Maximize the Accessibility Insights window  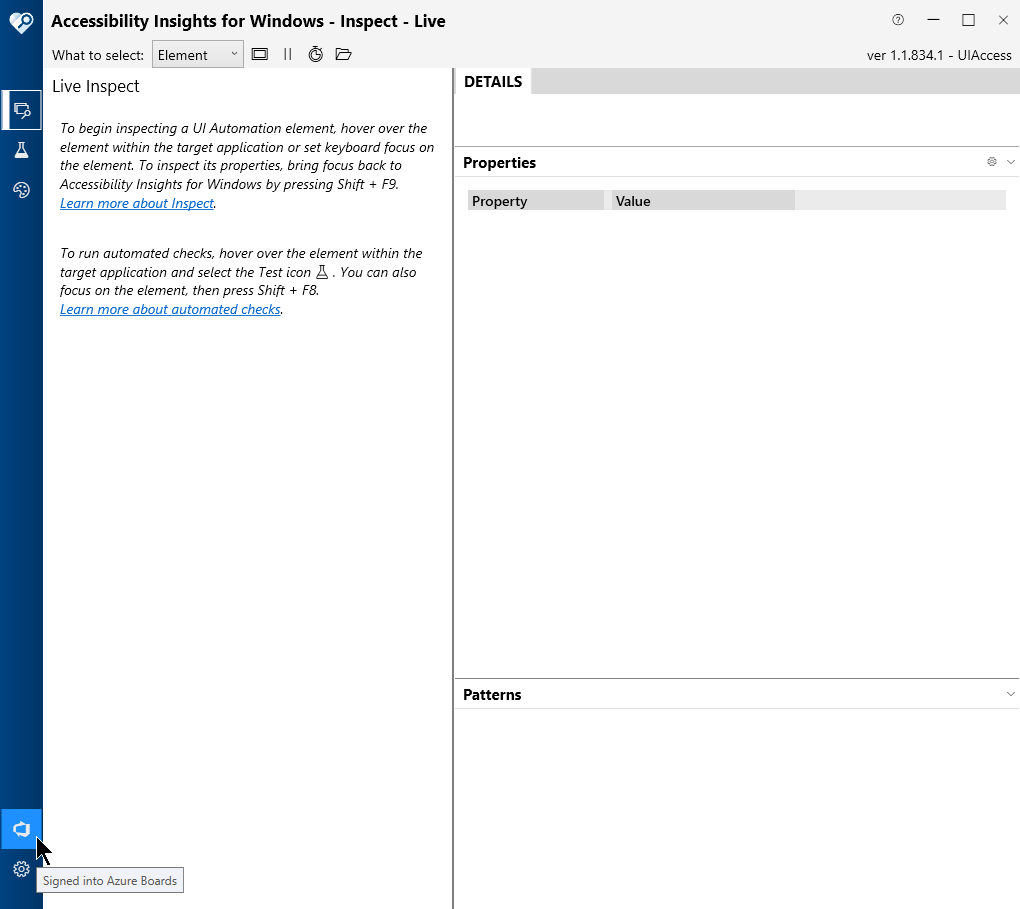point(968,20)
